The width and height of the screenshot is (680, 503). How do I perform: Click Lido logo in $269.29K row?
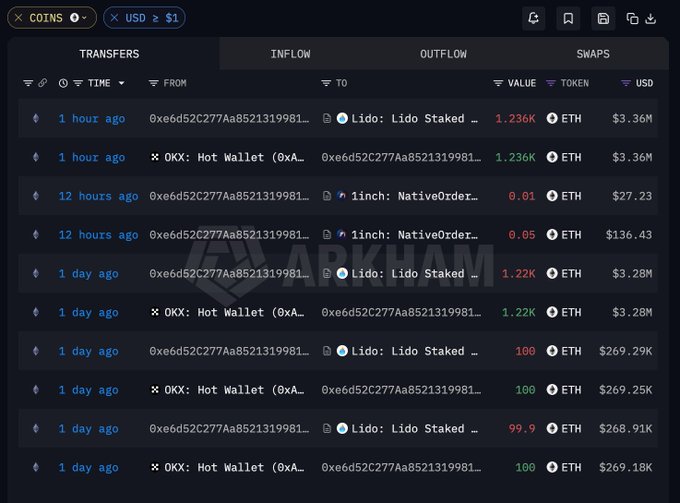coord(342,351)
